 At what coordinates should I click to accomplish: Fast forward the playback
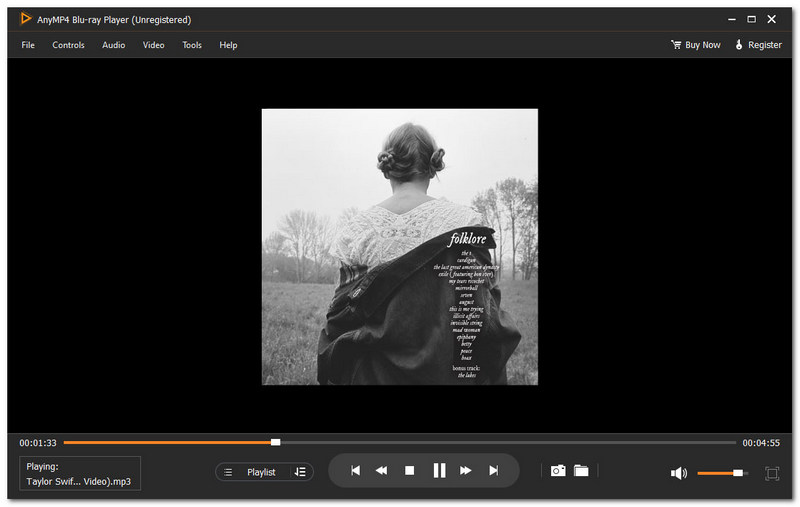pos(465,470)
